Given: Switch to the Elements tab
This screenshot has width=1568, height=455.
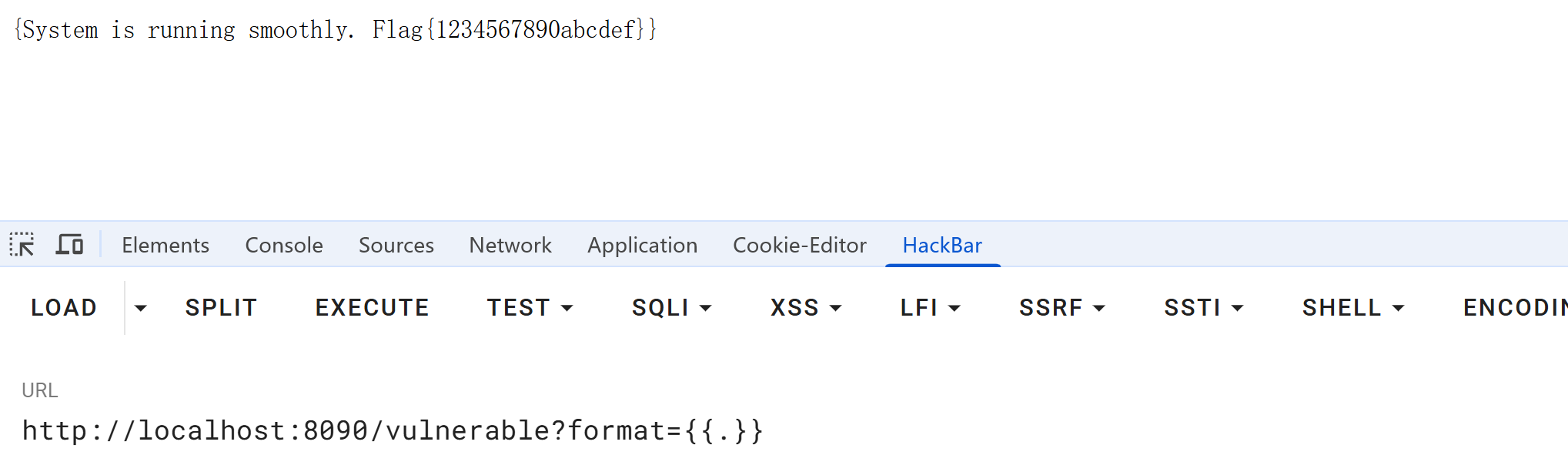Looking at the screenshot, I should [165, 245].
